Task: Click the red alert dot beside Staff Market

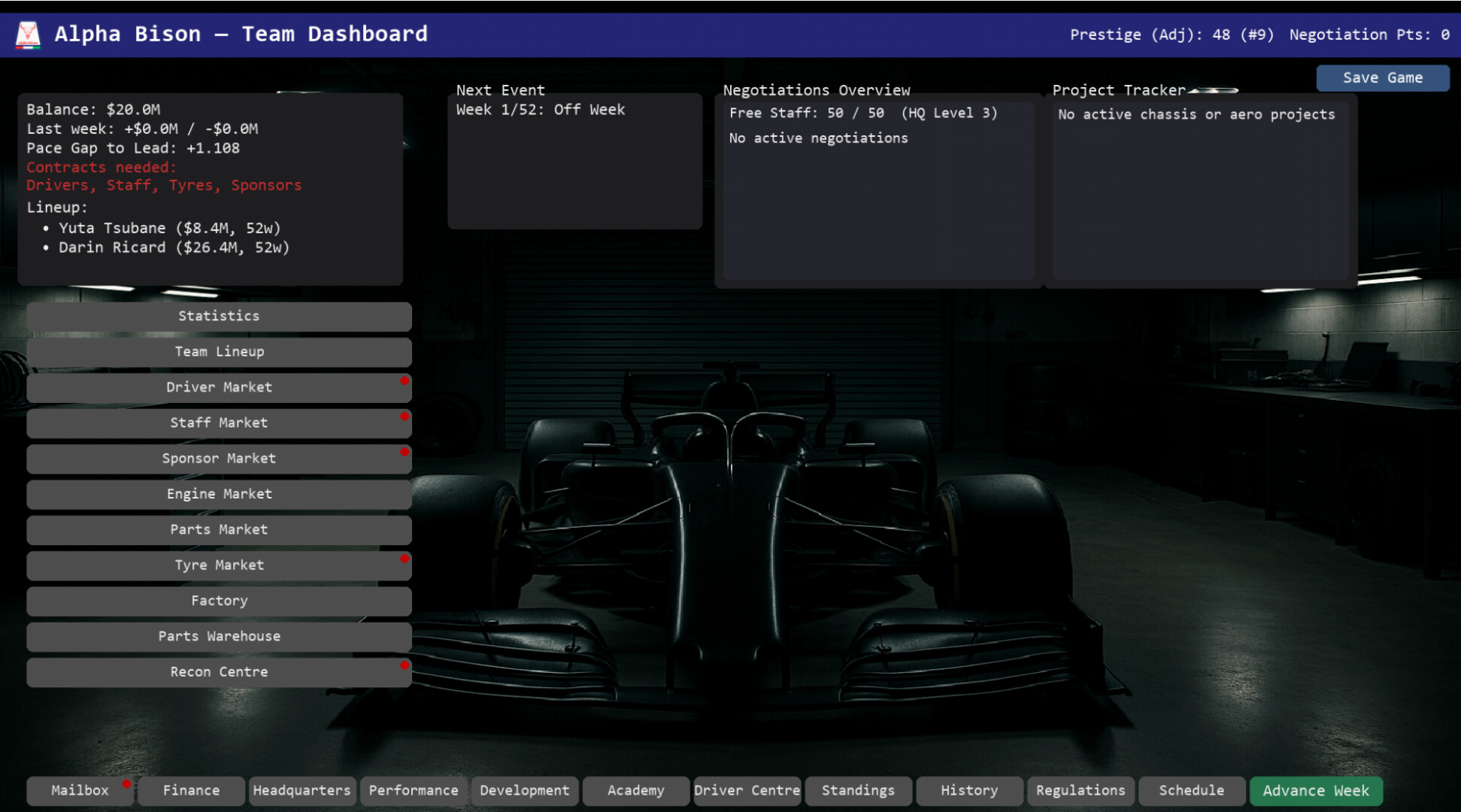Action: click(405, 417)
